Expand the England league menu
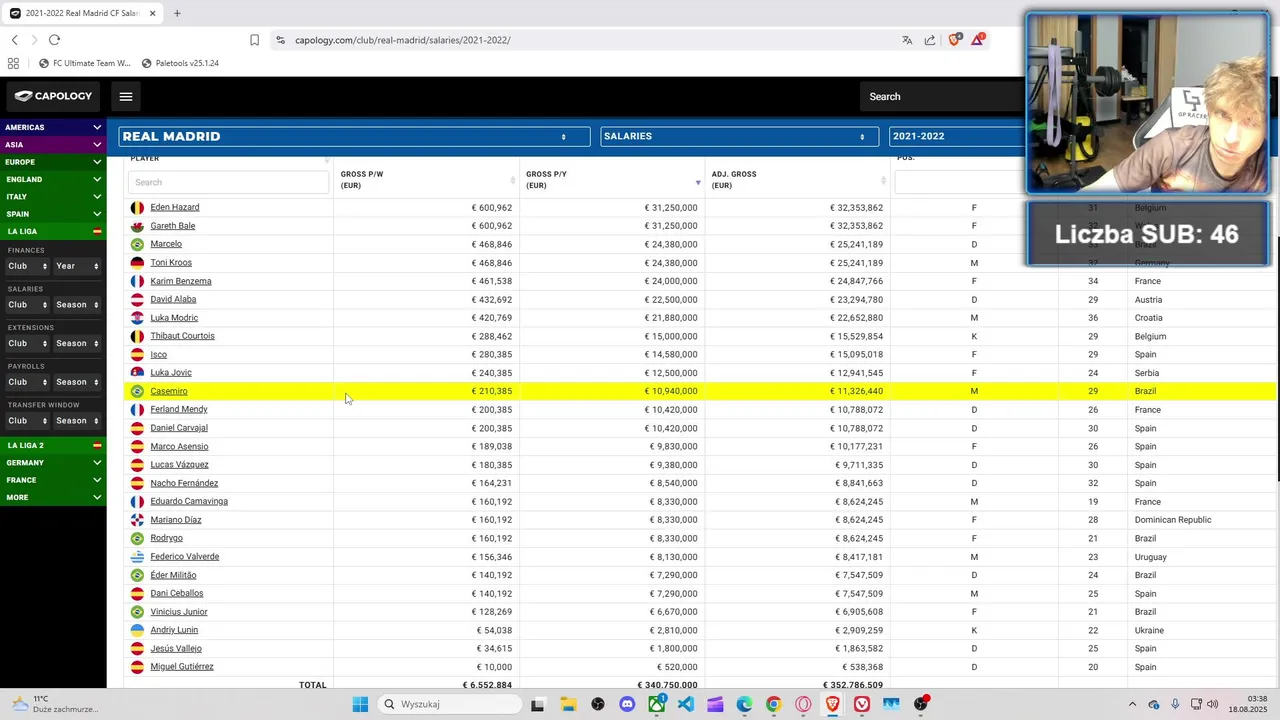 click(x=53, y=179)
